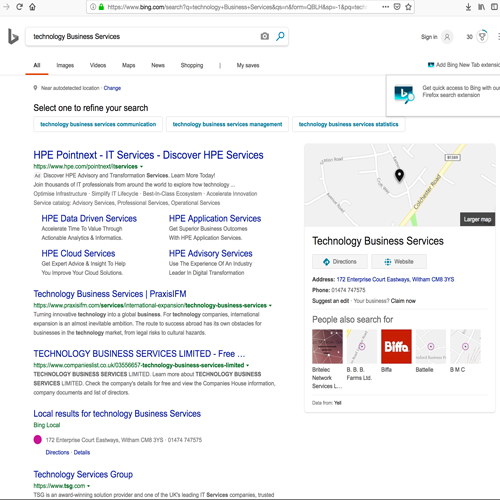This screenshot has height=500, width=500.
Task: Click Larger map button
Action: click(477, 219)
